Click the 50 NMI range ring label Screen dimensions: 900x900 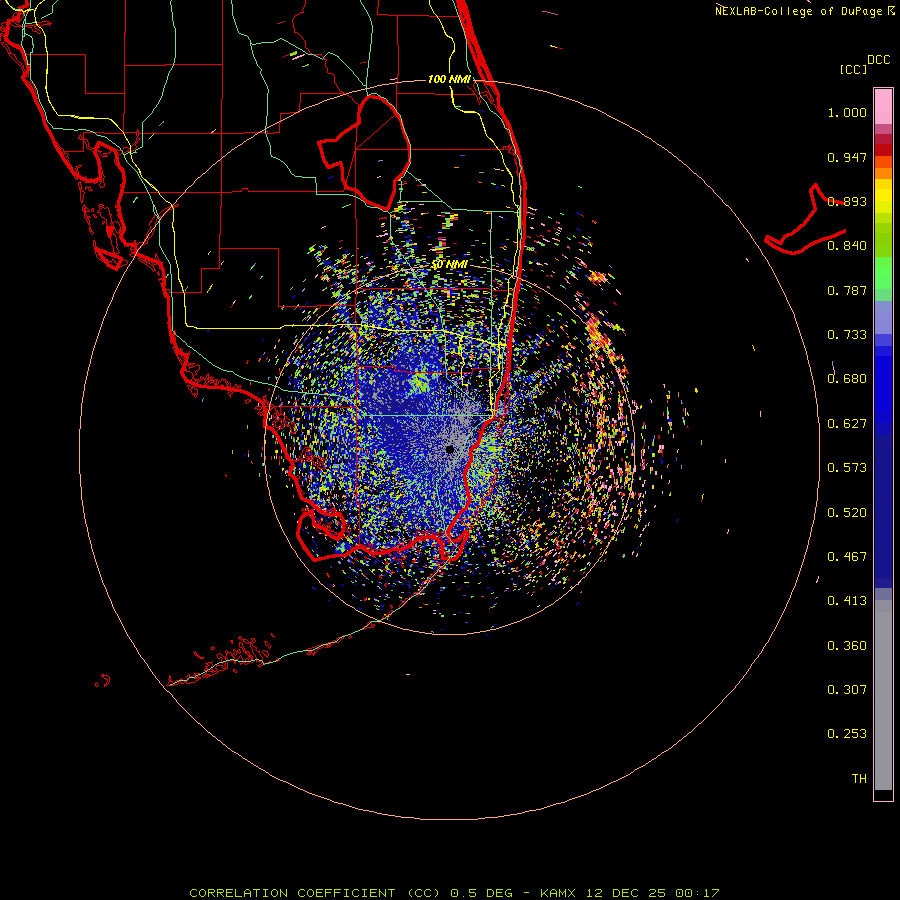pos(449,265)
